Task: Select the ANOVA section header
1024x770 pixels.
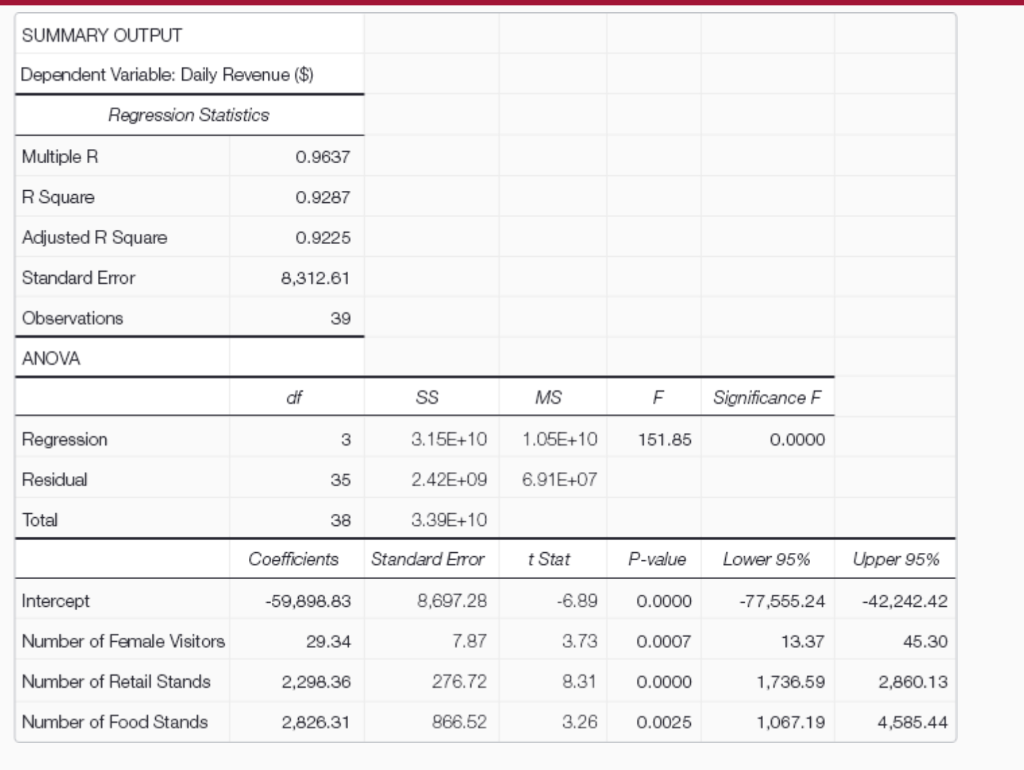Action: (x=48, y=357)
